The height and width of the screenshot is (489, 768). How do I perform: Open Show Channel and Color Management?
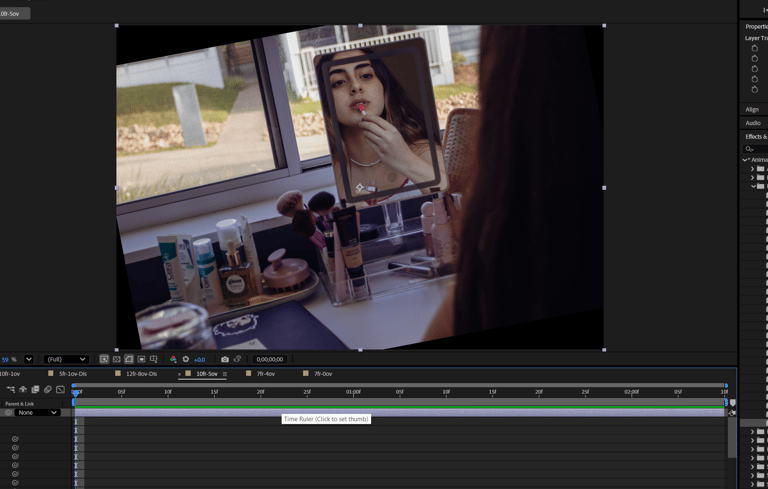173,359
